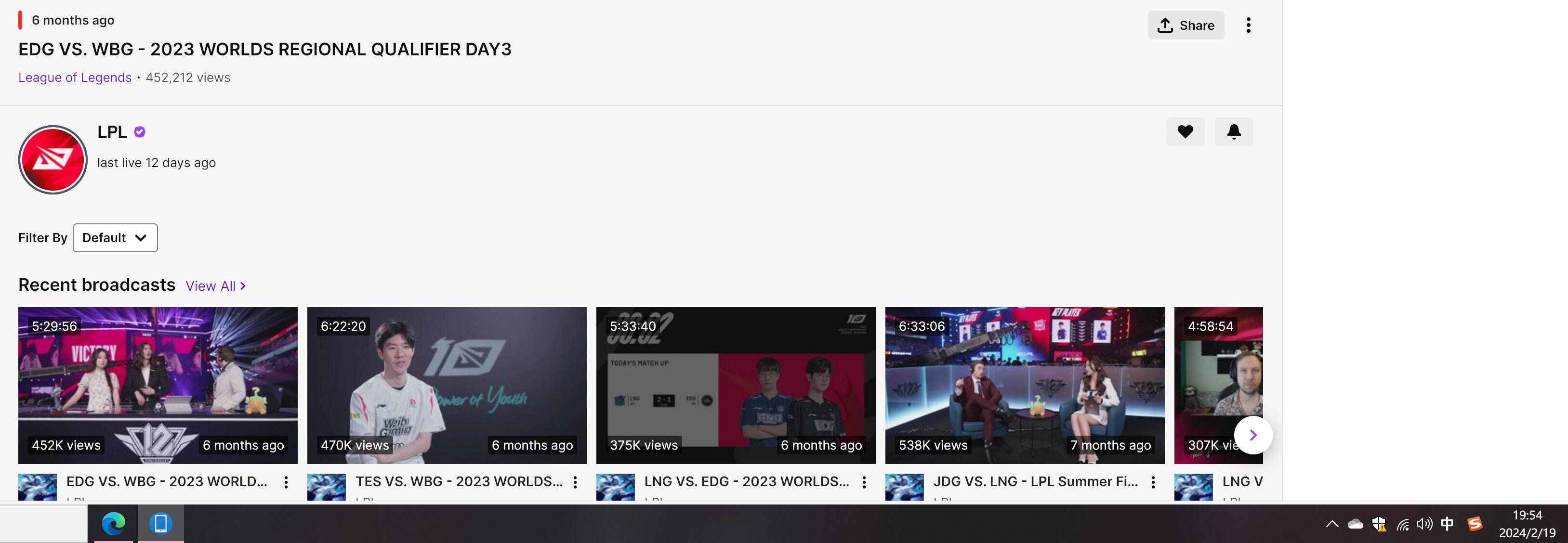Open options menu for EDG VS. WBG video
Image resolution: width=1568 pixels, height=543 pixels.
coord(286,482)
